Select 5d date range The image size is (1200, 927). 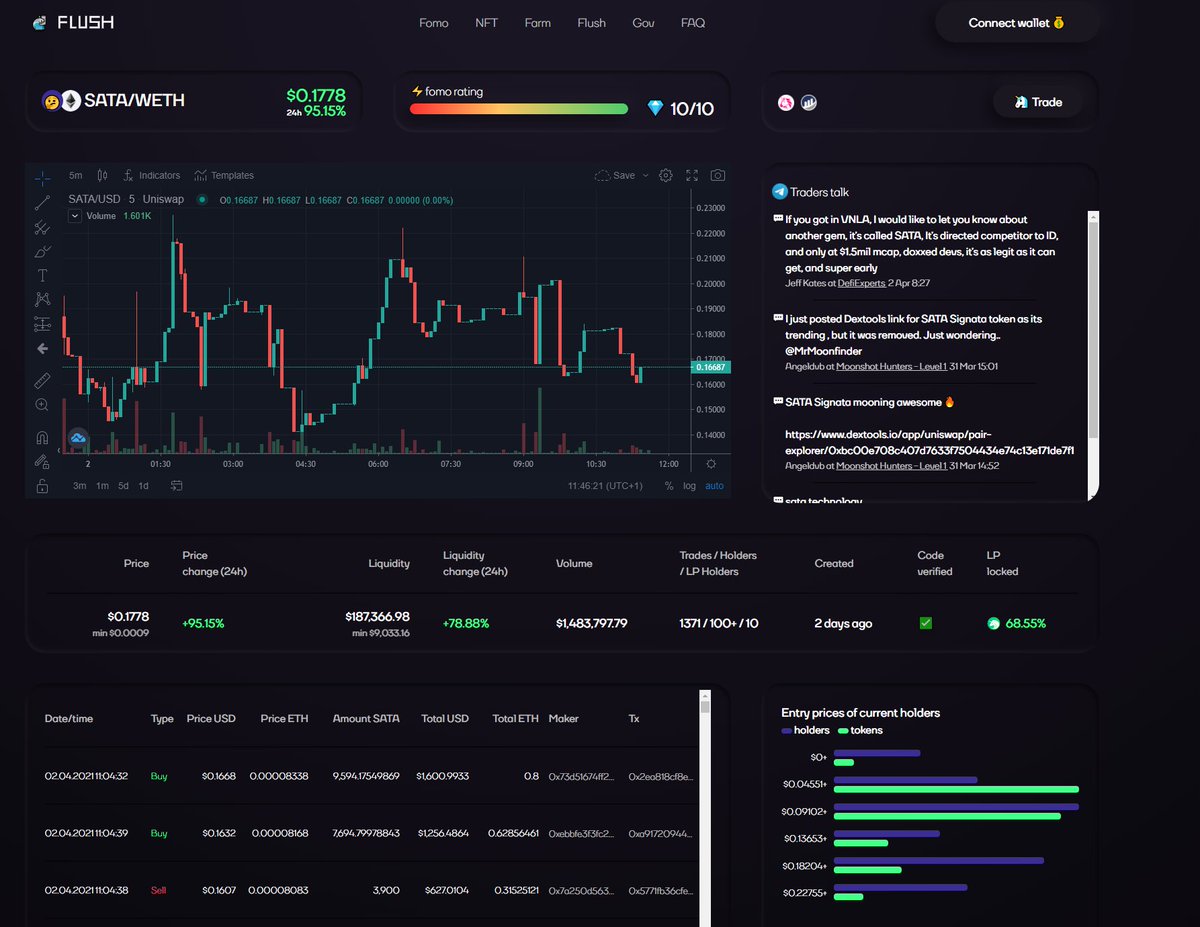click(123, 486)
